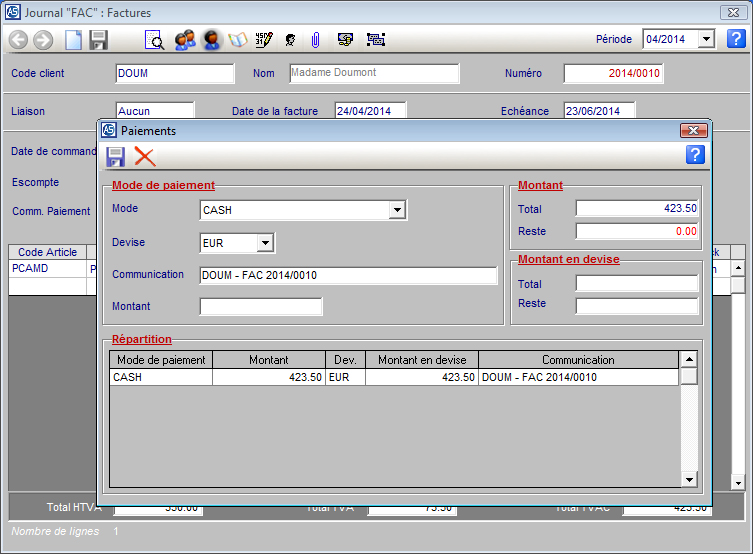Click the Répartition list scroll down arrow

pos(688,481)
